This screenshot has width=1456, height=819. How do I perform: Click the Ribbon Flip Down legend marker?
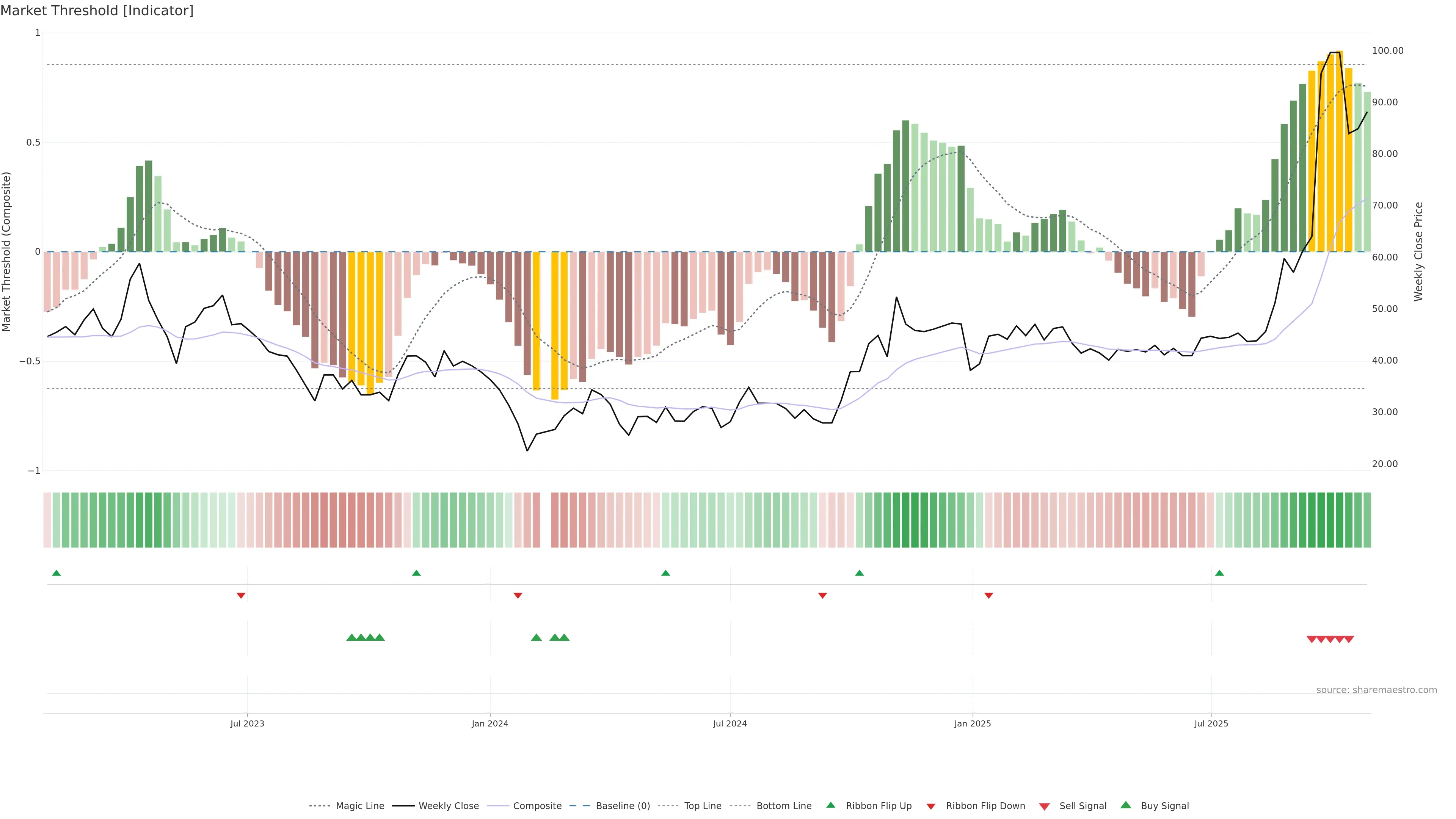click(x=931, y=806)
